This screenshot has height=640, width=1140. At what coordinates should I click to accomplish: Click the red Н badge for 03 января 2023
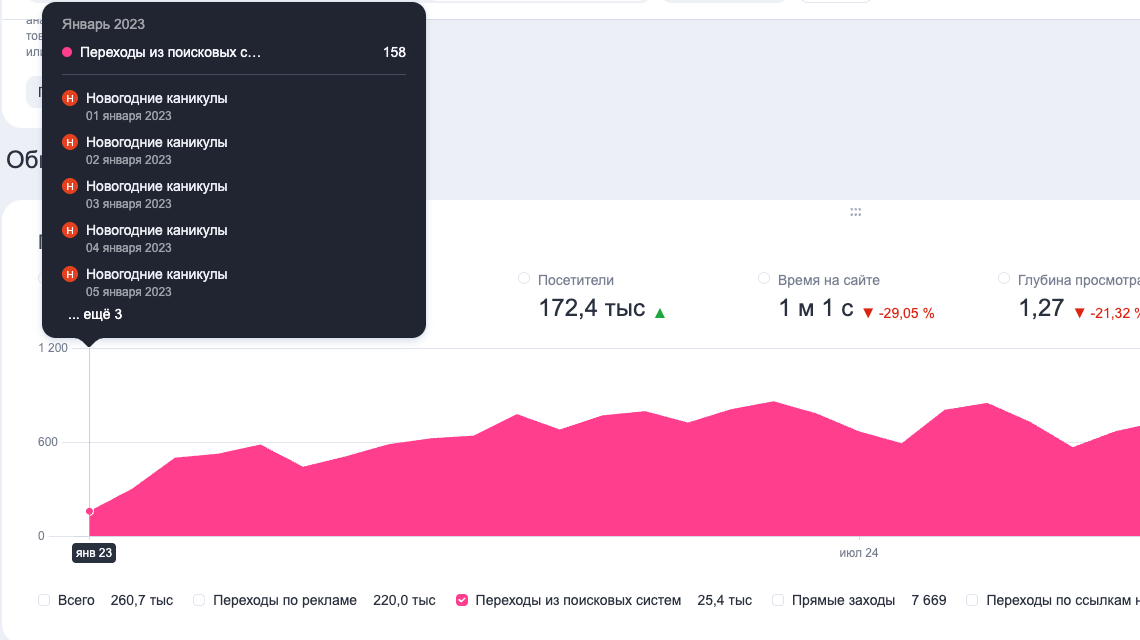coord(69,186)
